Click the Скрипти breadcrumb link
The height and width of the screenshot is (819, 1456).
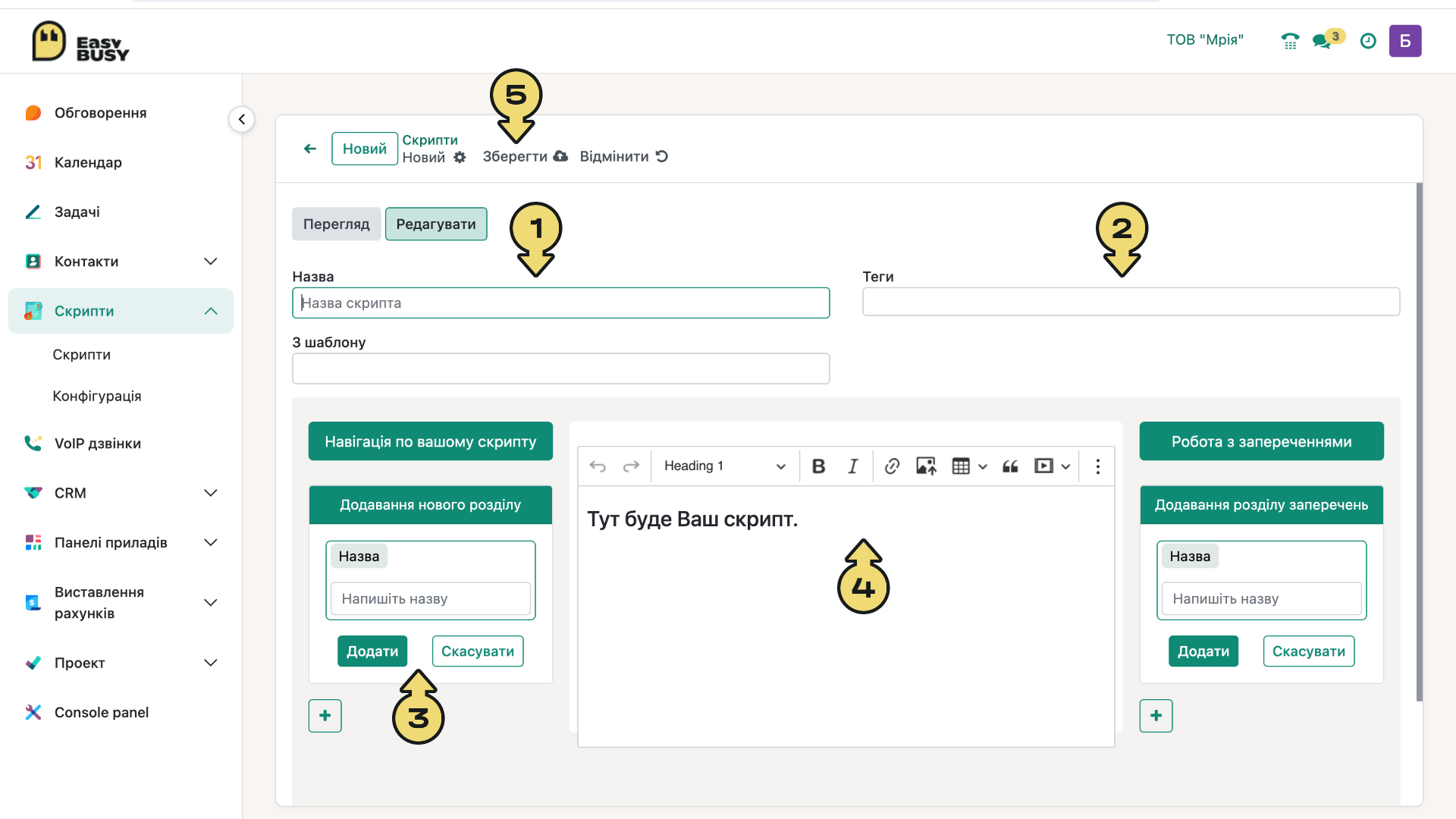[430, 140]
